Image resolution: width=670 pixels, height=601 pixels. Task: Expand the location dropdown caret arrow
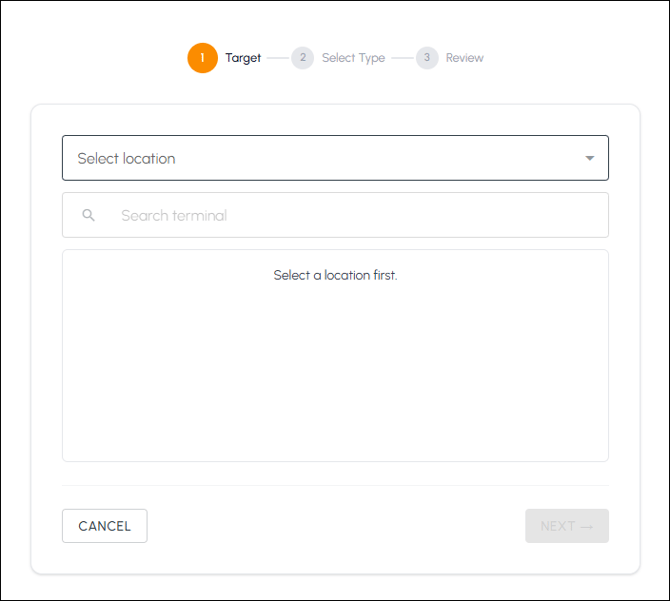[590, 158]
